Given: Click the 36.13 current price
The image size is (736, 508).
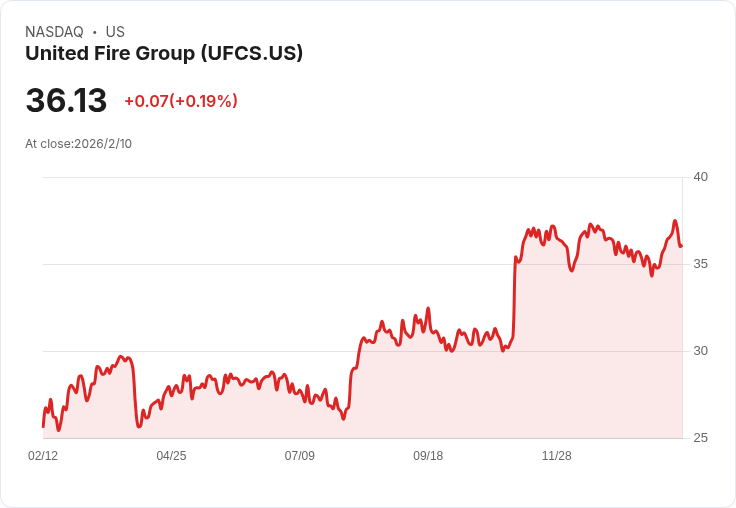Looking at the screenshot, I should [x=66, y=101].
